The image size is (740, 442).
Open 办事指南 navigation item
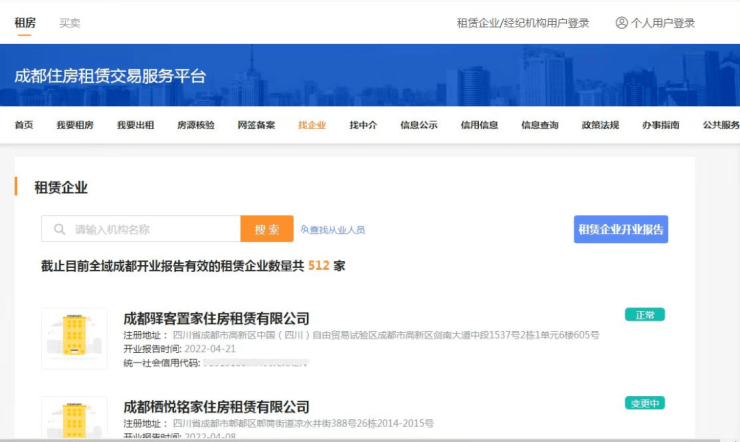click(x=660, y=125)
